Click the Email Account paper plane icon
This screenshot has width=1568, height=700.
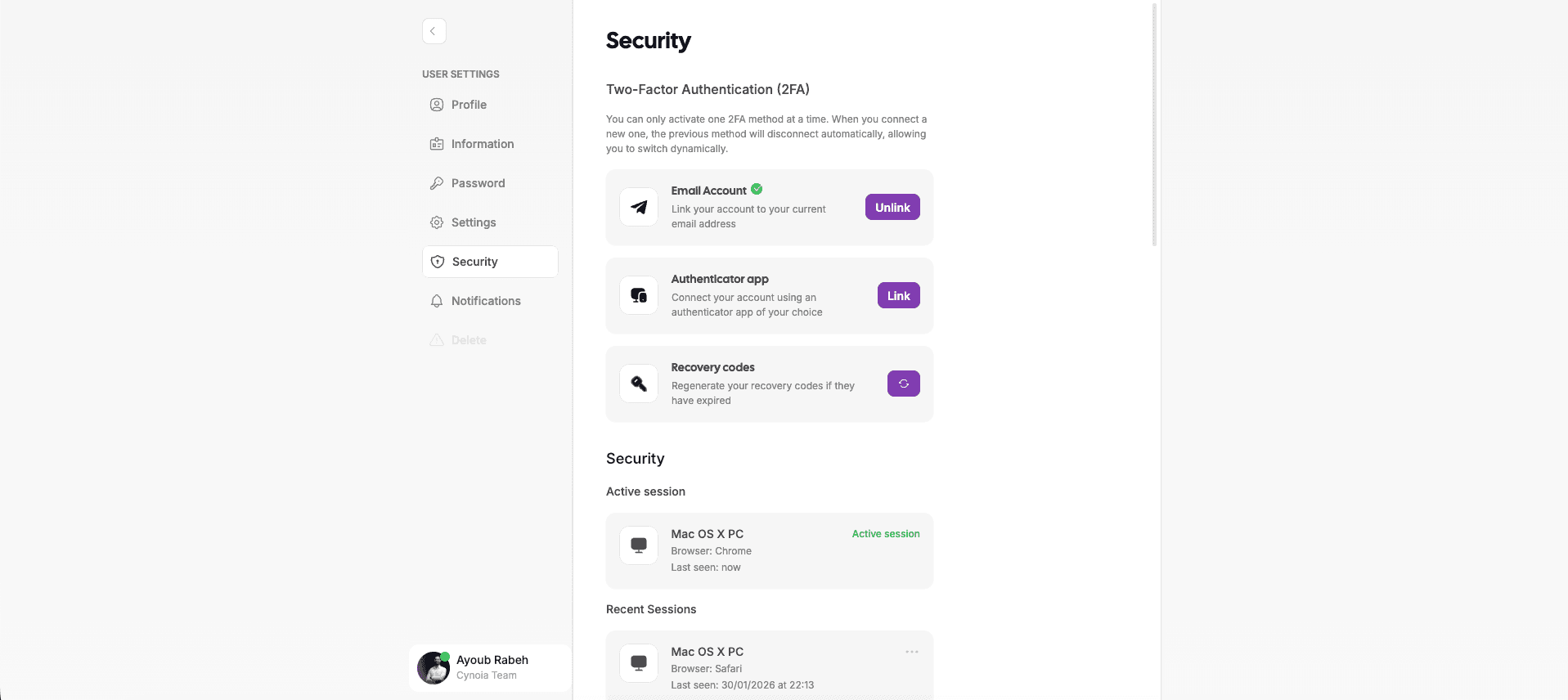(639, 208)
